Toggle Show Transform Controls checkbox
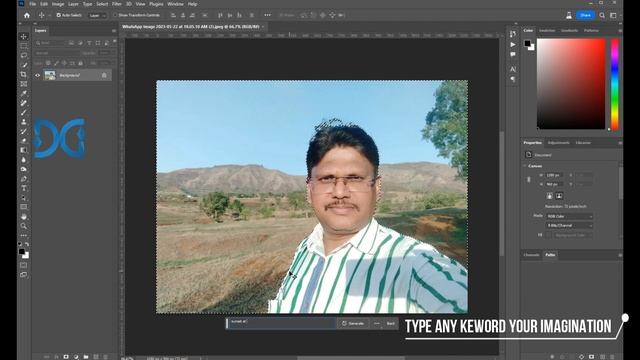This screenshot has width=640, height=360. click(115, 15)
